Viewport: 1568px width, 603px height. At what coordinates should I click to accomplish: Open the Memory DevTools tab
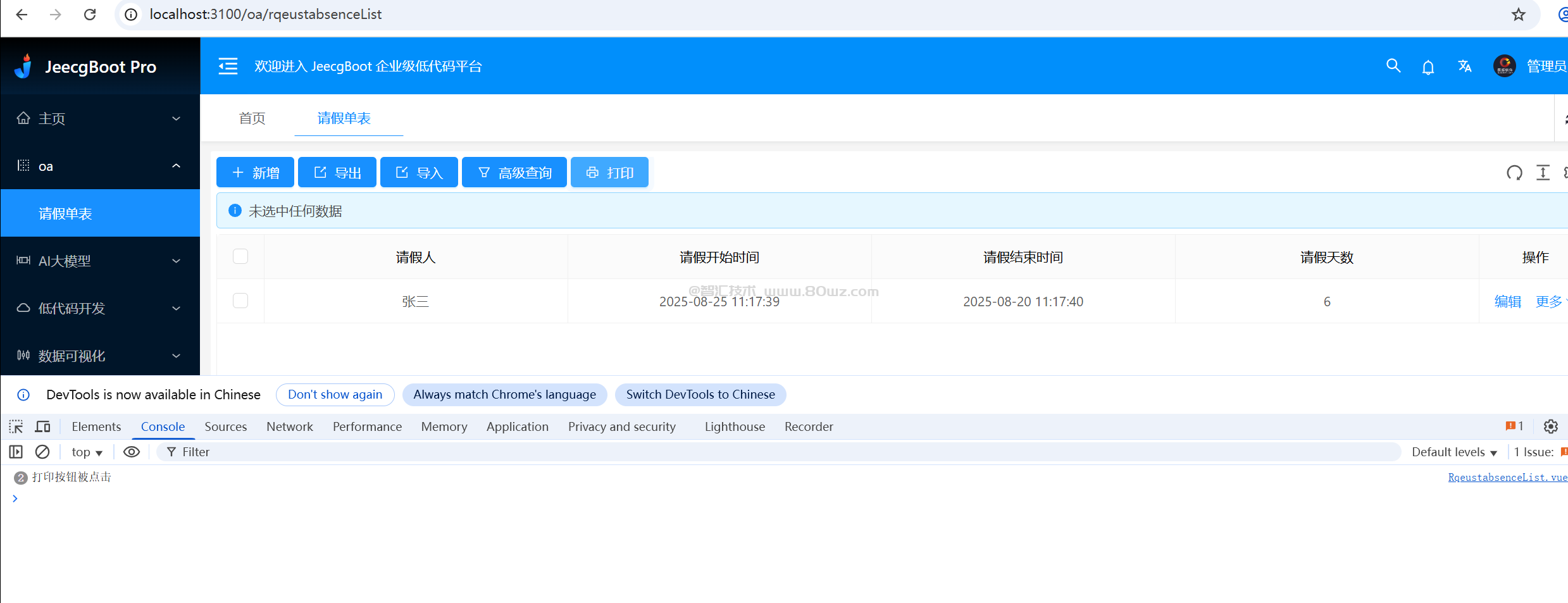click(x=444, y=426)
